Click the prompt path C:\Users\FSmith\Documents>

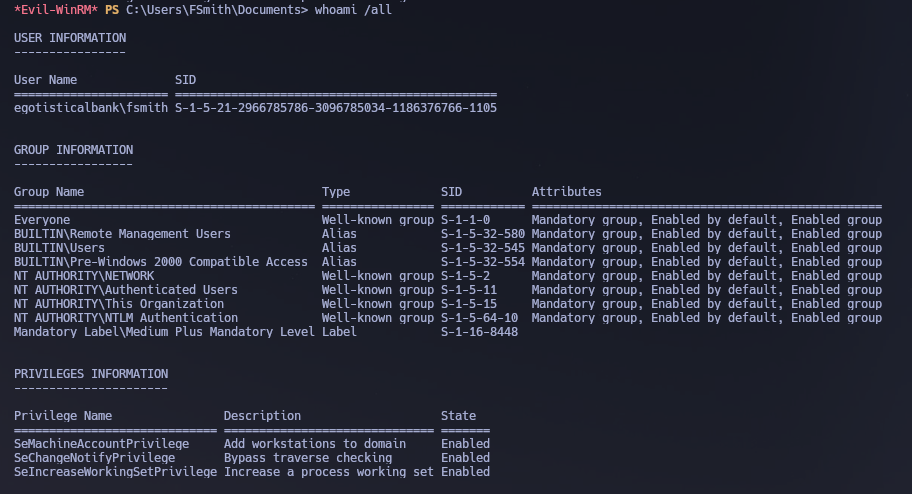point(217,9)
